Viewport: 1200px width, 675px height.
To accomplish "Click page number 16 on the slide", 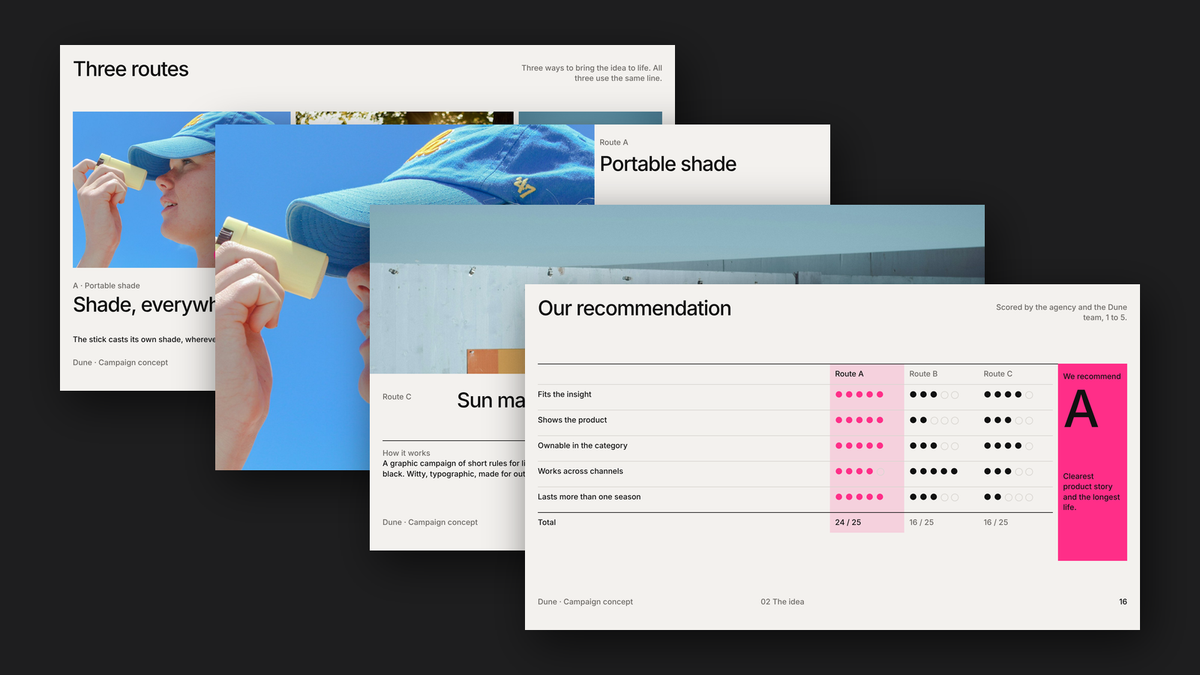I will 1123,602.
